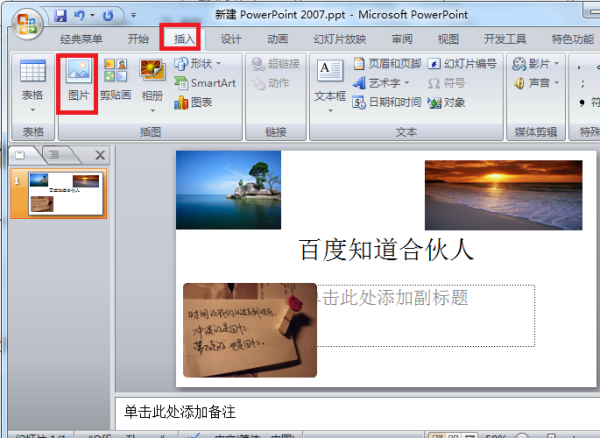600x438 pixels.
Task: Select the sunset beach picture on slide
Action: click(x=504, y=195)
